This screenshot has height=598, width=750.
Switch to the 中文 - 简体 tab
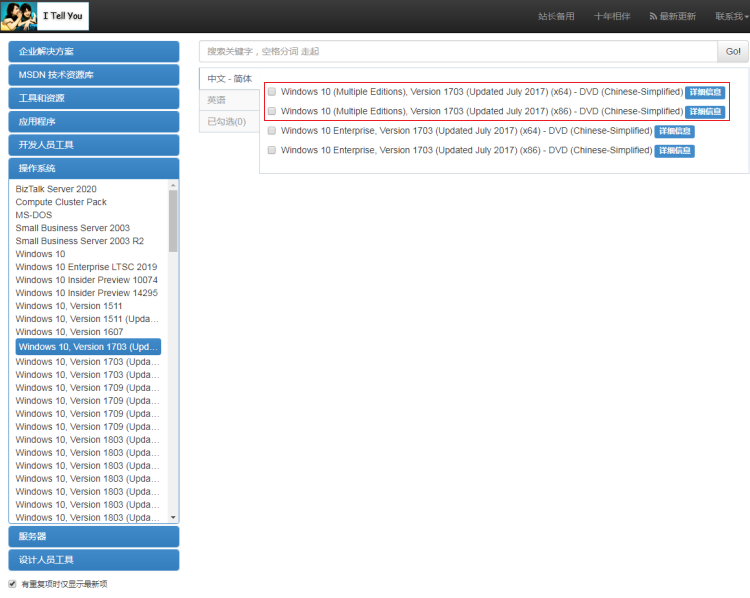pos(230,78)
